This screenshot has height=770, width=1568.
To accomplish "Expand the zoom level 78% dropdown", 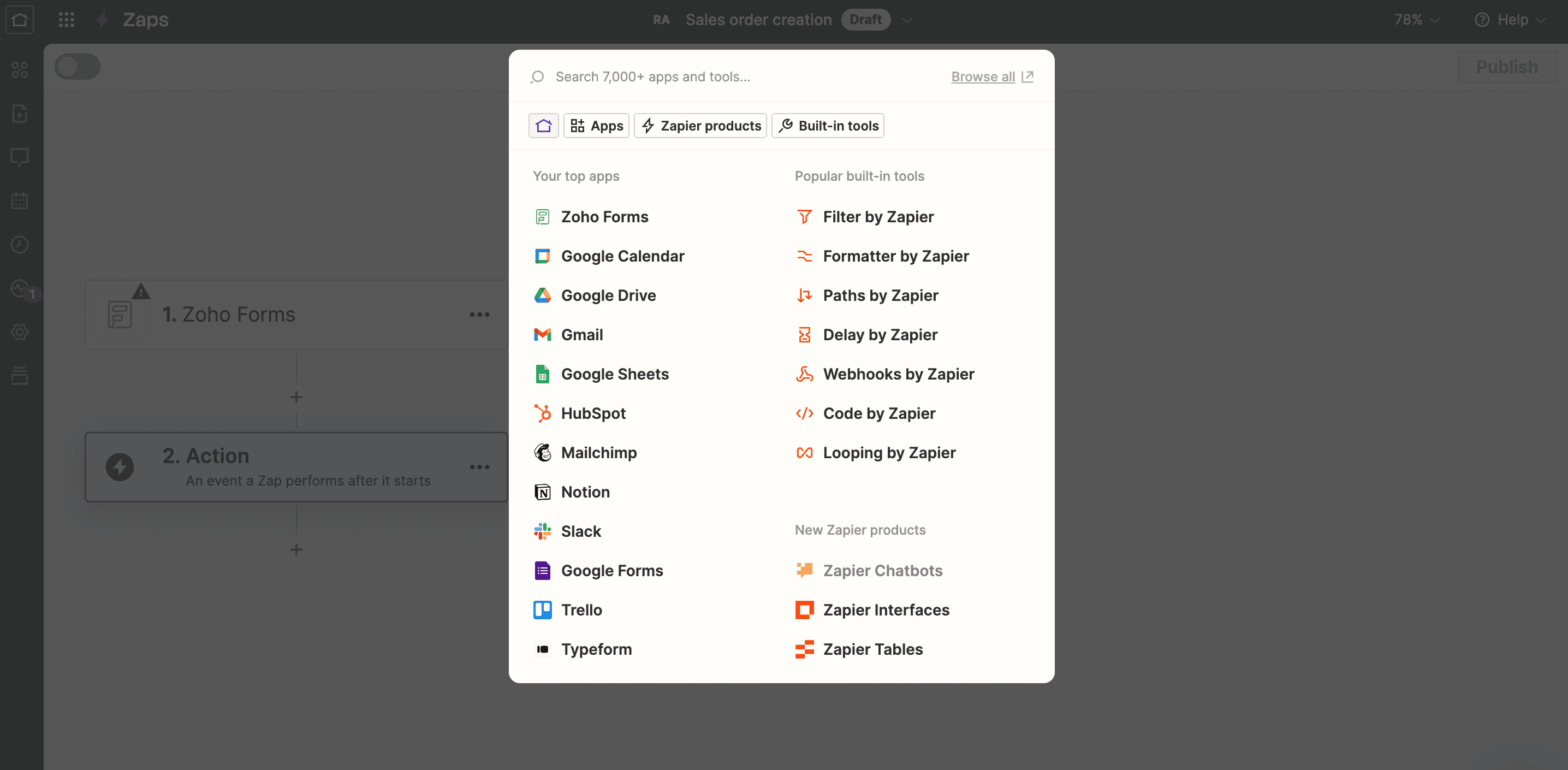I will [1419, 18].
